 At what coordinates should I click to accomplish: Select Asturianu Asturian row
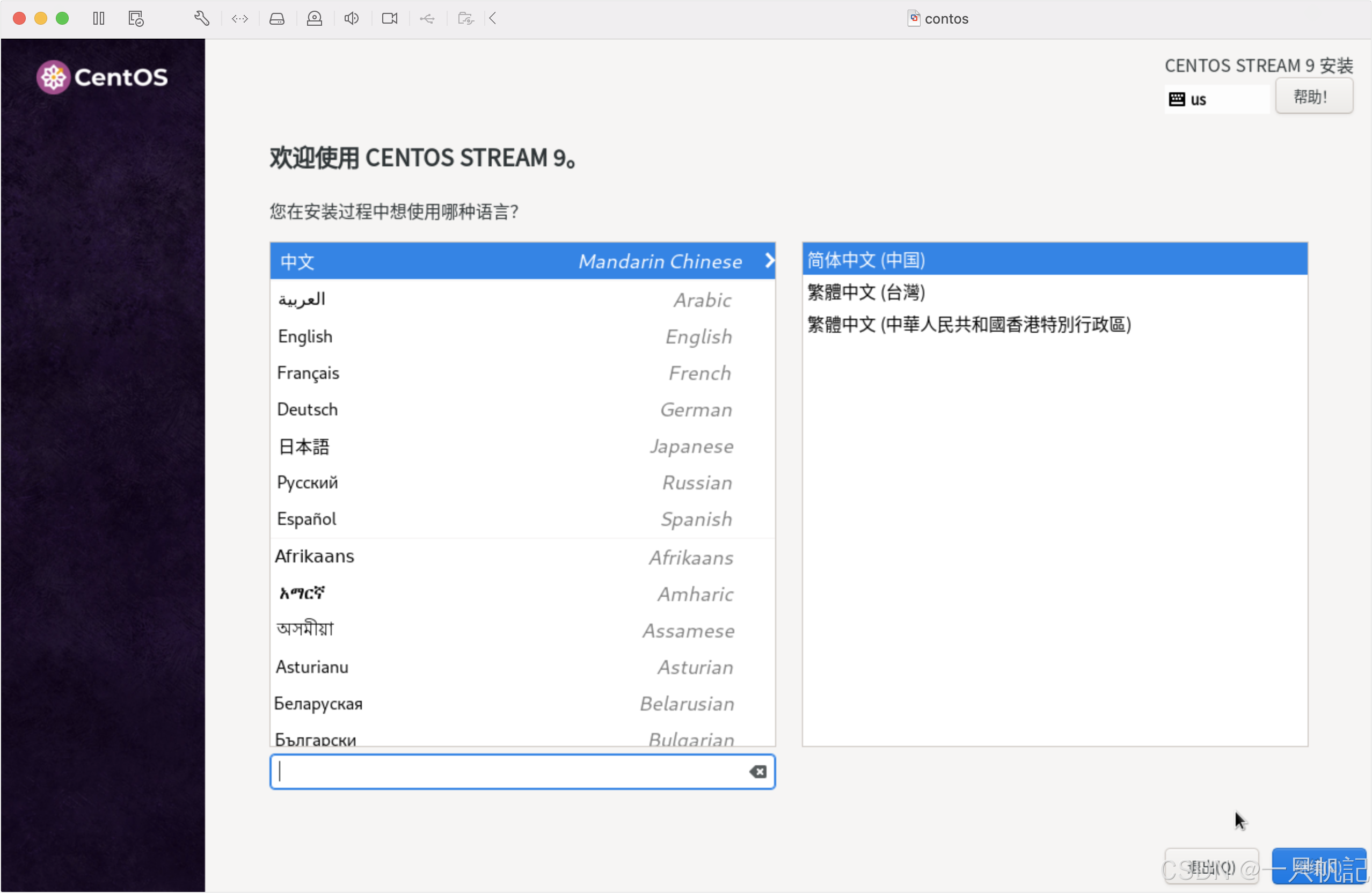coord(522,667)
